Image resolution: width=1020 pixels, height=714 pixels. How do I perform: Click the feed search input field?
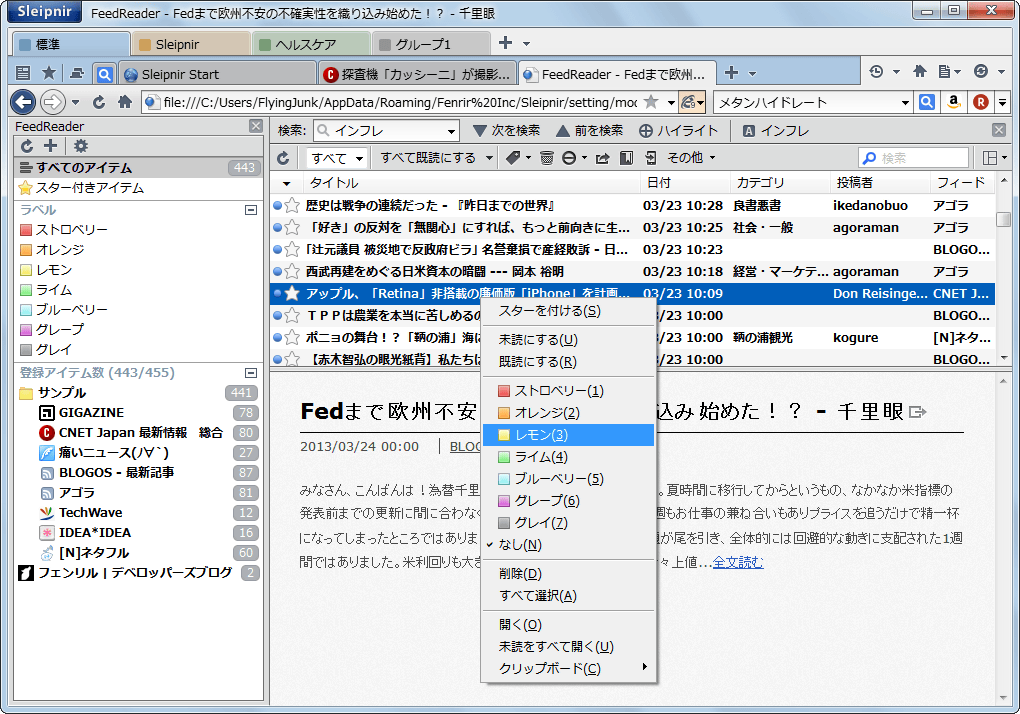tap(914, 158)
